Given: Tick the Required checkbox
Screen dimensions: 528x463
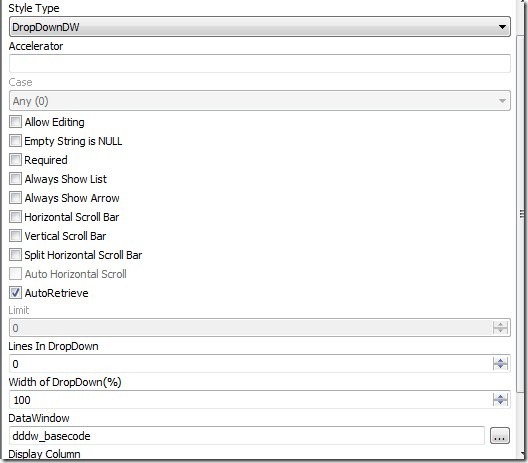Looking at the screenshot, I should pos(15,160).
